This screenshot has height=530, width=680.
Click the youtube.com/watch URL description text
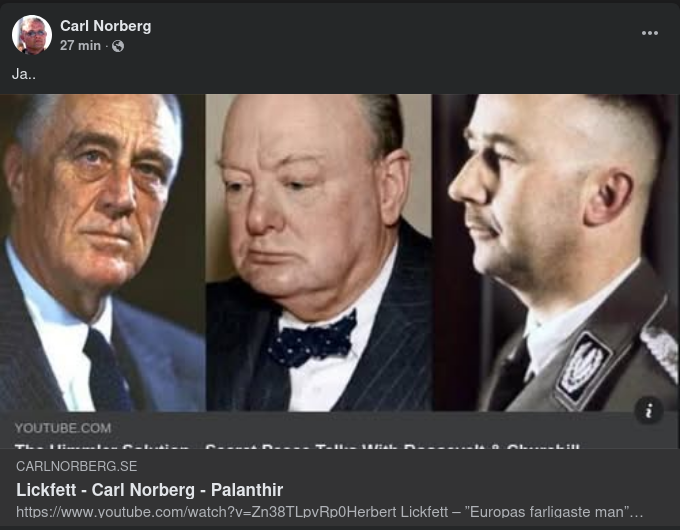click(330, 512)
